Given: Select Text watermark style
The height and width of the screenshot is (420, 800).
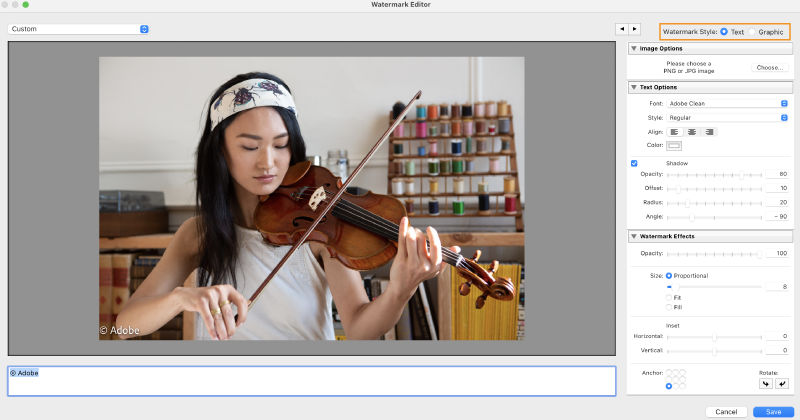Looking at the screenshot, I should (x=724, y=32).
